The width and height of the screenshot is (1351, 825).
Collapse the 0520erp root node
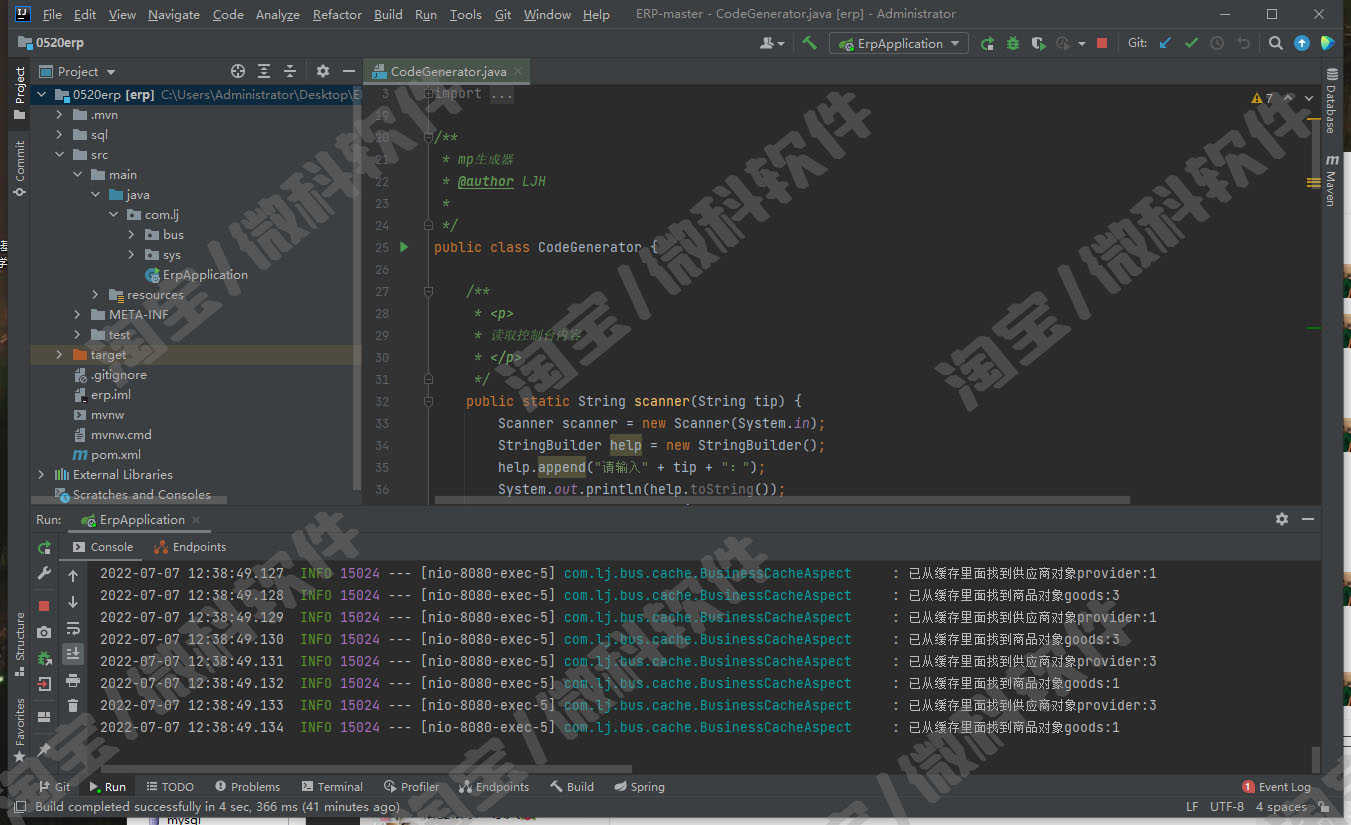[42, 95]
